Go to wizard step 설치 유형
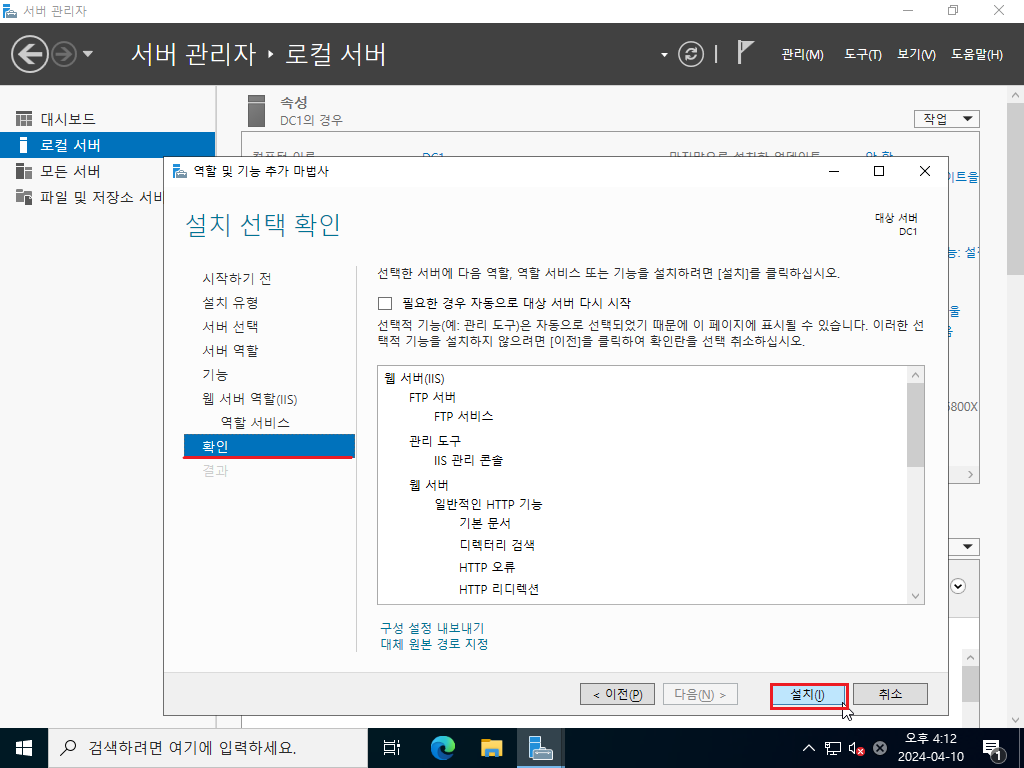The width and height of the screenshot is (1024, 768). tap(230, 302)
